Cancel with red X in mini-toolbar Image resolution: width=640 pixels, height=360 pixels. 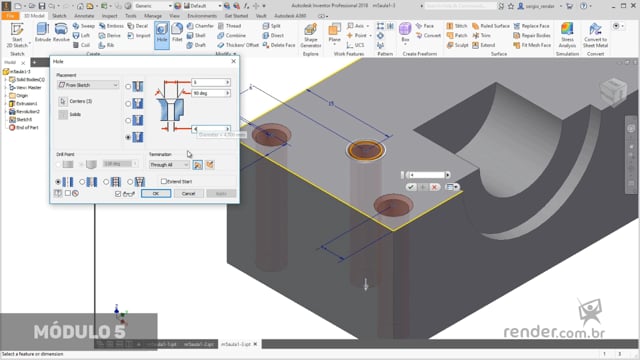(x=434, y=187)
